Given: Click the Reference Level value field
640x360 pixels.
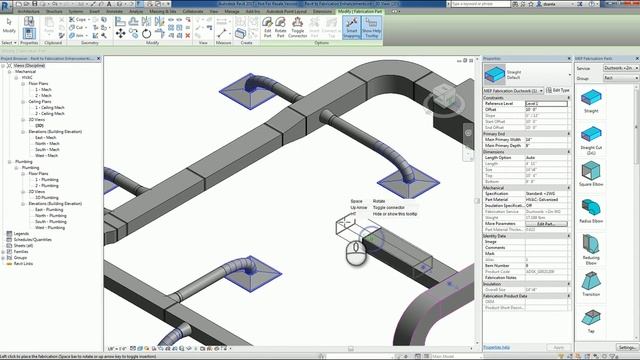Looking at the screenshot, I should [546, 104].
